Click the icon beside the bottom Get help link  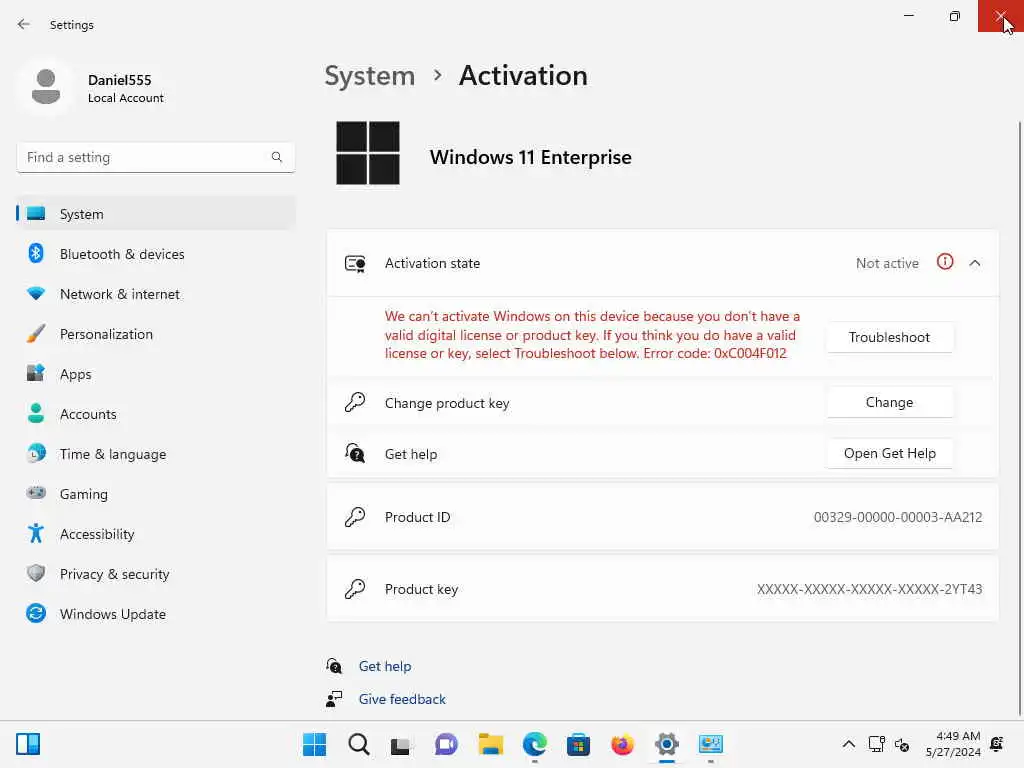click(334, 666)
